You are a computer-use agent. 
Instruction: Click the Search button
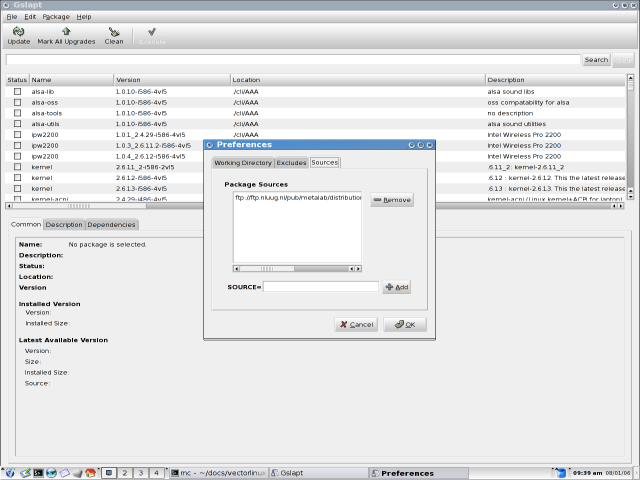point(596,60)
